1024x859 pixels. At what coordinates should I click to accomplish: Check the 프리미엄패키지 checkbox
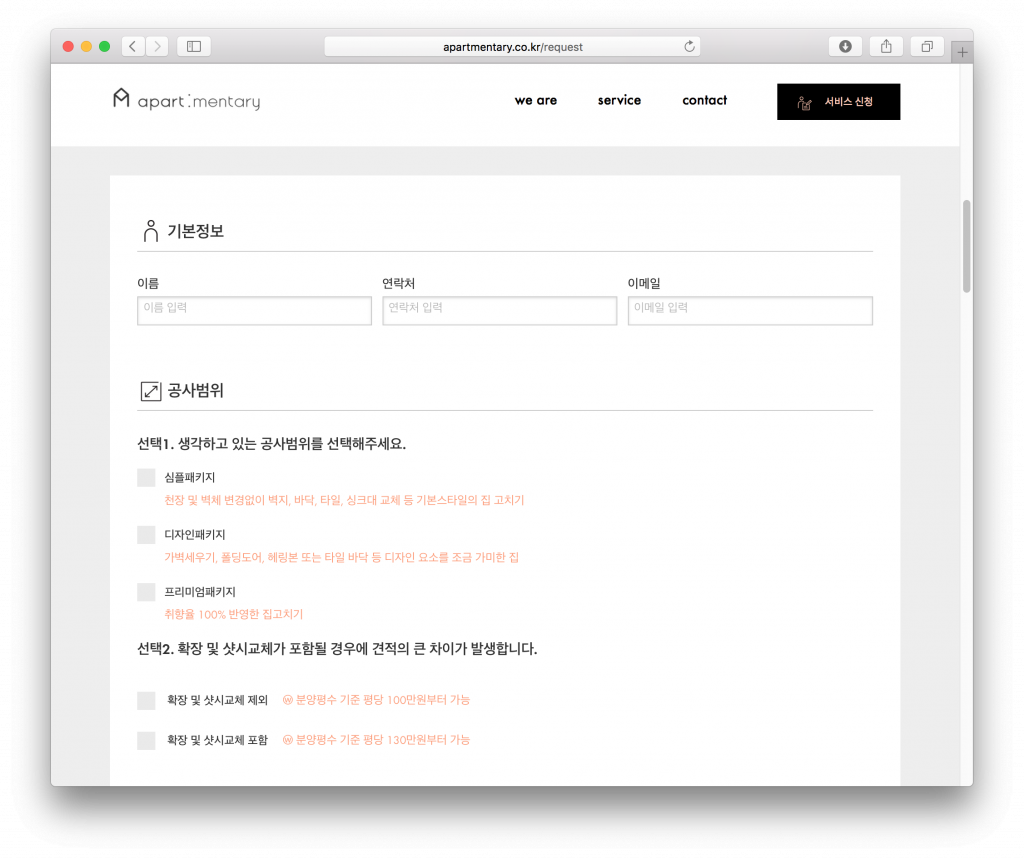click(146, 592)
